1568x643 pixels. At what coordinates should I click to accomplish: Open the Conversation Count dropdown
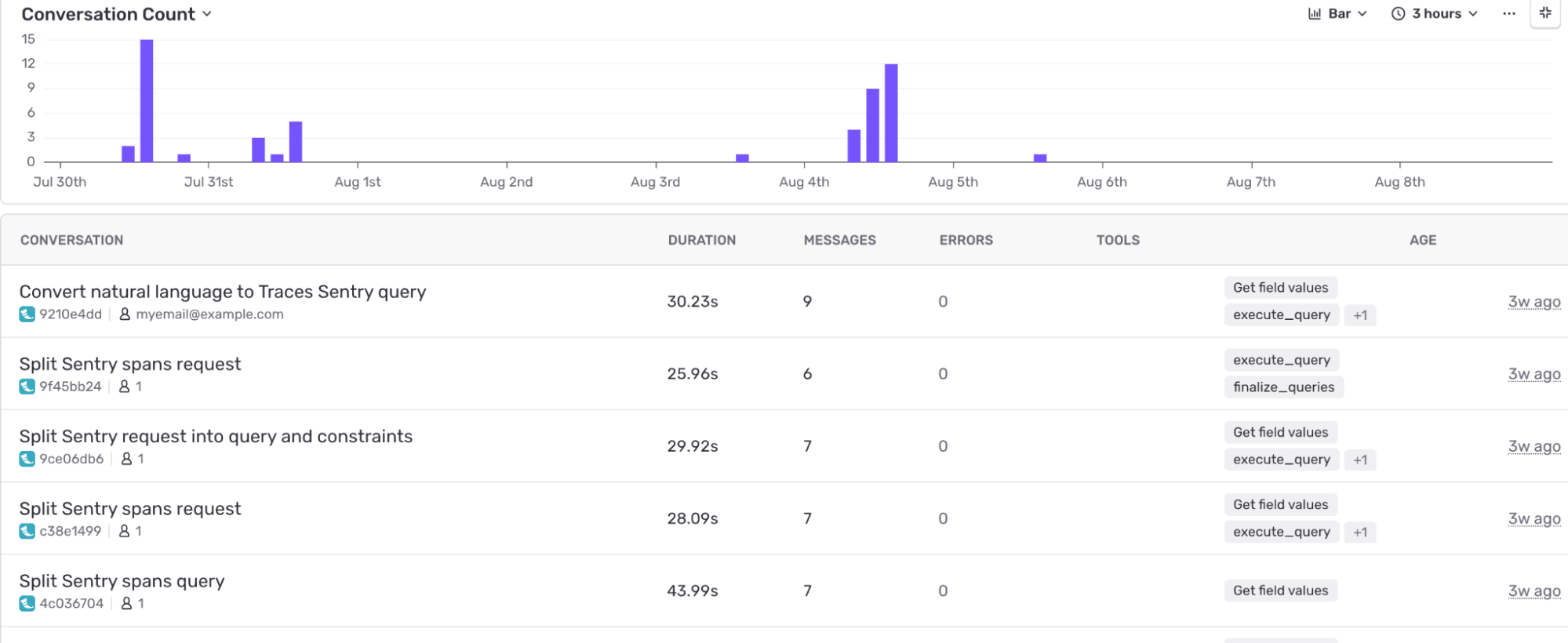[116, 14]
